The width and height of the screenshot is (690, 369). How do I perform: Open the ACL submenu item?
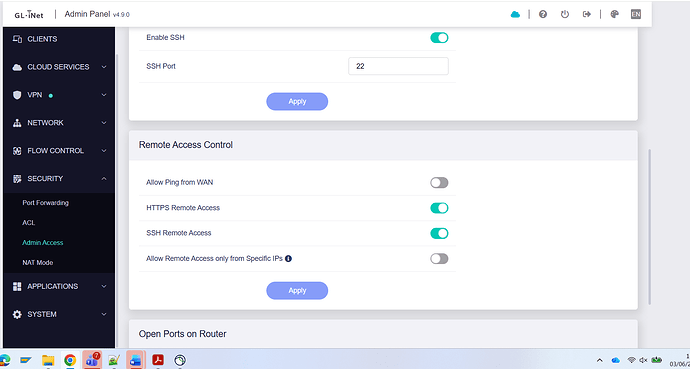(29, 223)
